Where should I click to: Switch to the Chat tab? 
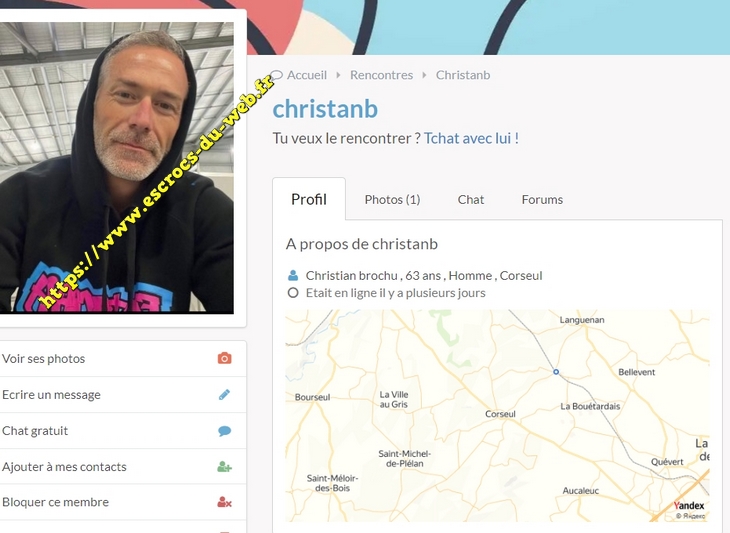(471, 200)
